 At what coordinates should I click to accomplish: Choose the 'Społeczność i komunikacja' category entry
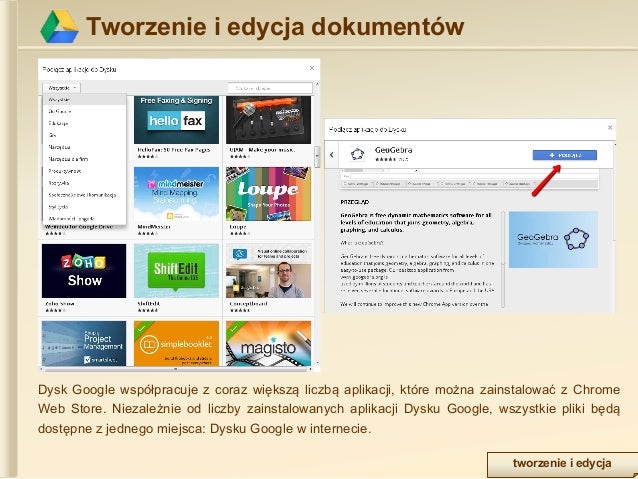[x=84, y=195]
